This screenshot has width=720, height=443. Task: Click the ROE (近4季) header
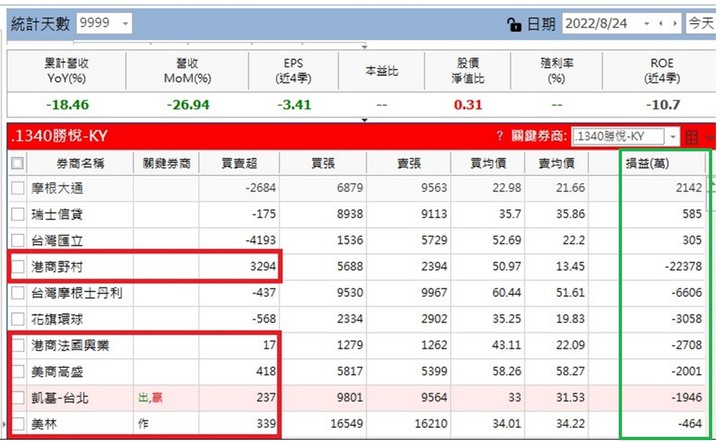pyautogui.click(x=662, y=71)
